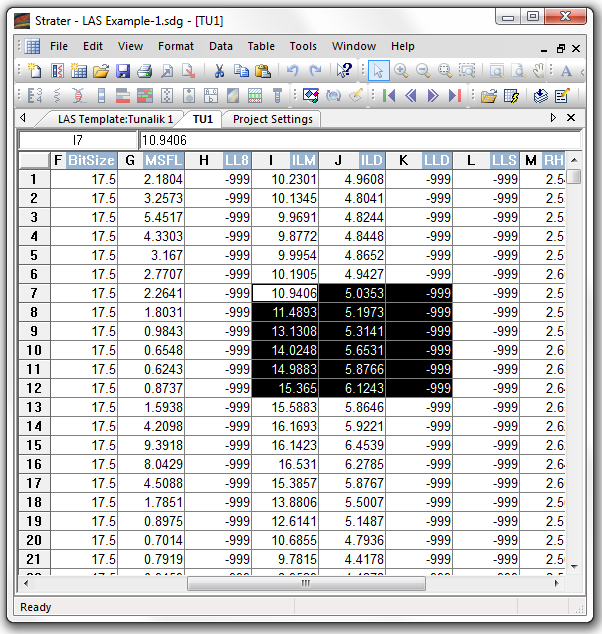602x634 pixels.
Task: Click the notepad with pencil icon
Action: (562, 96)
